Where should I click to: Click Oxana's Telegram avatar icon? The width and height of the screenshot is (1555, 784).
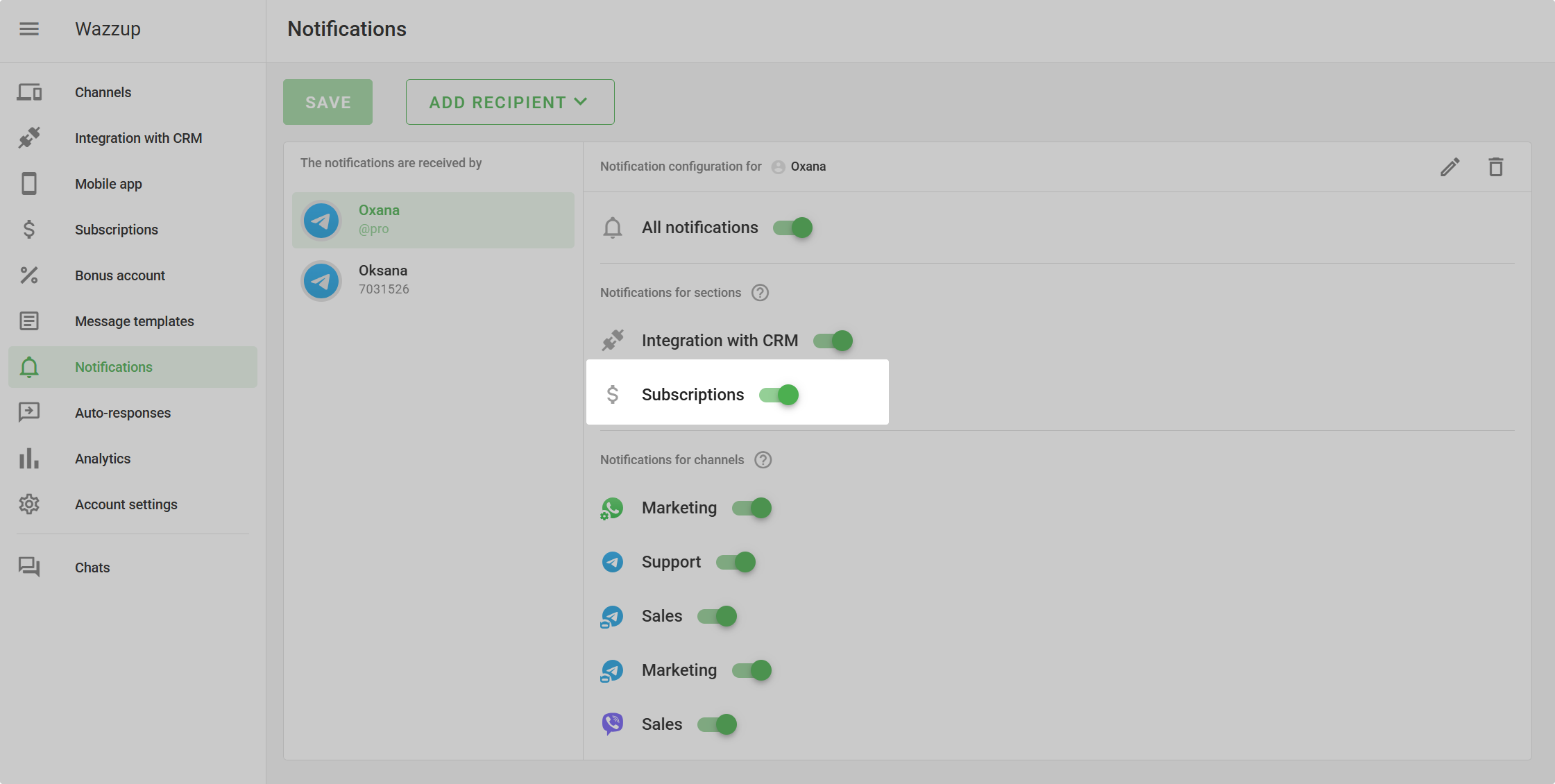coord(321,221)
